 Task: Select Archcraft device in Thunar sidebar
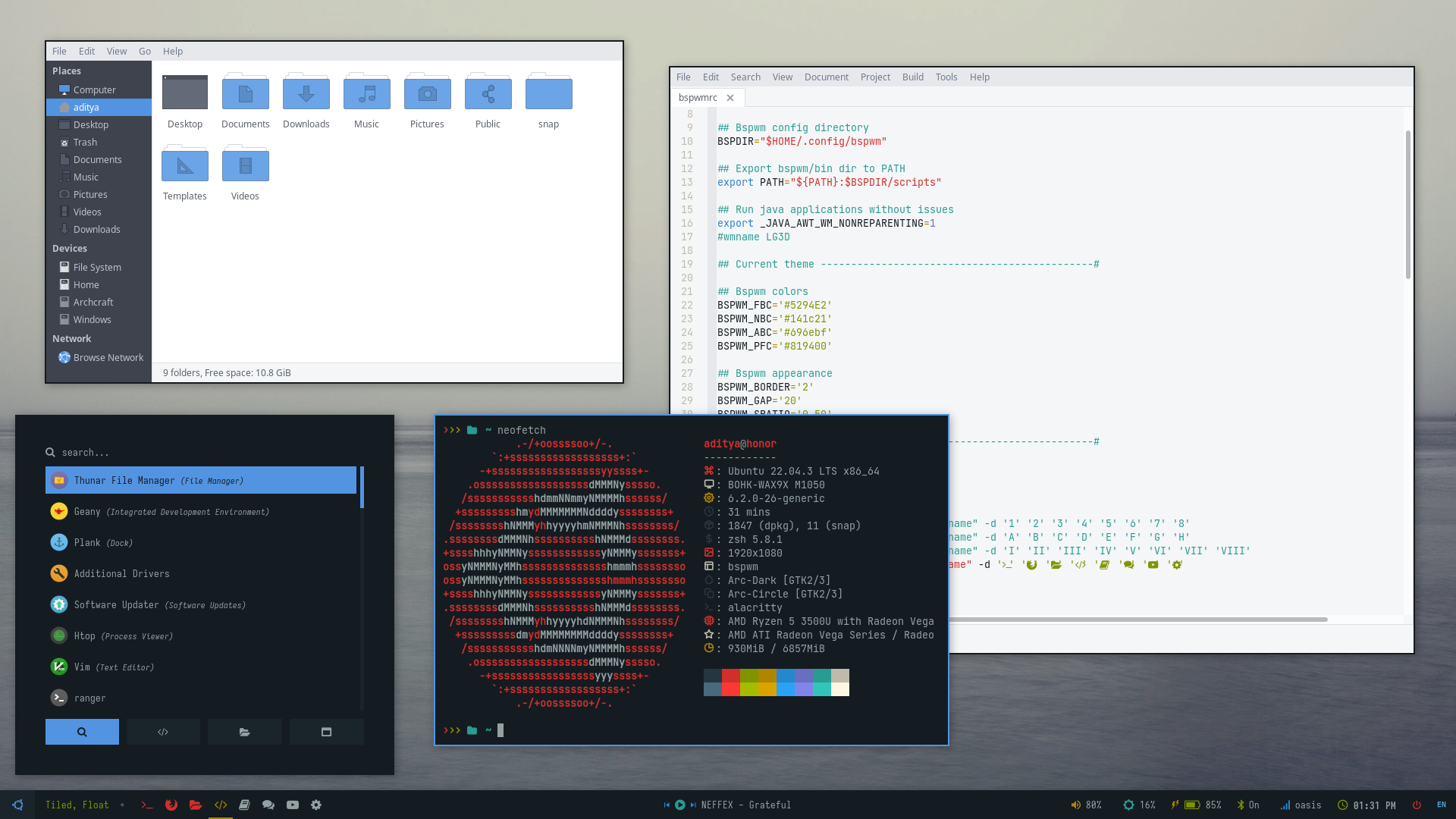[93, 302]
